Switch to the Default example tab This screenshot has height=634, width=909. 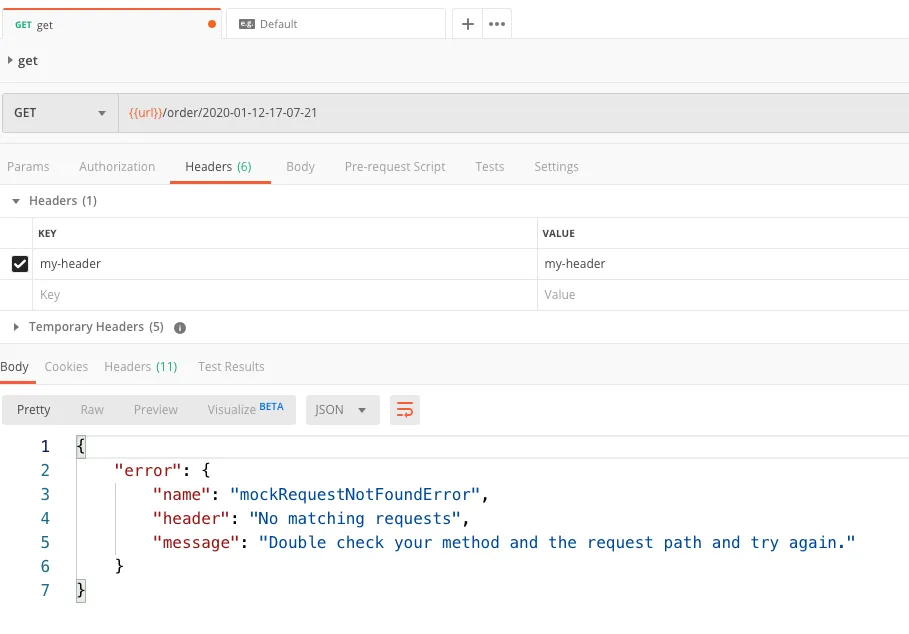336,24
